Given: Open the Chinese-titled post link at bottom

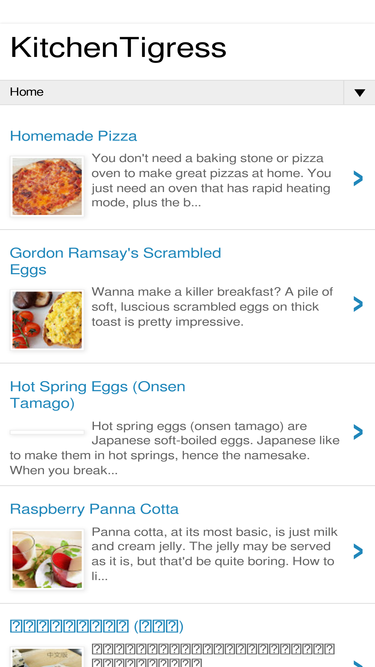Looking at the screenshot, I should click(97, 626).
